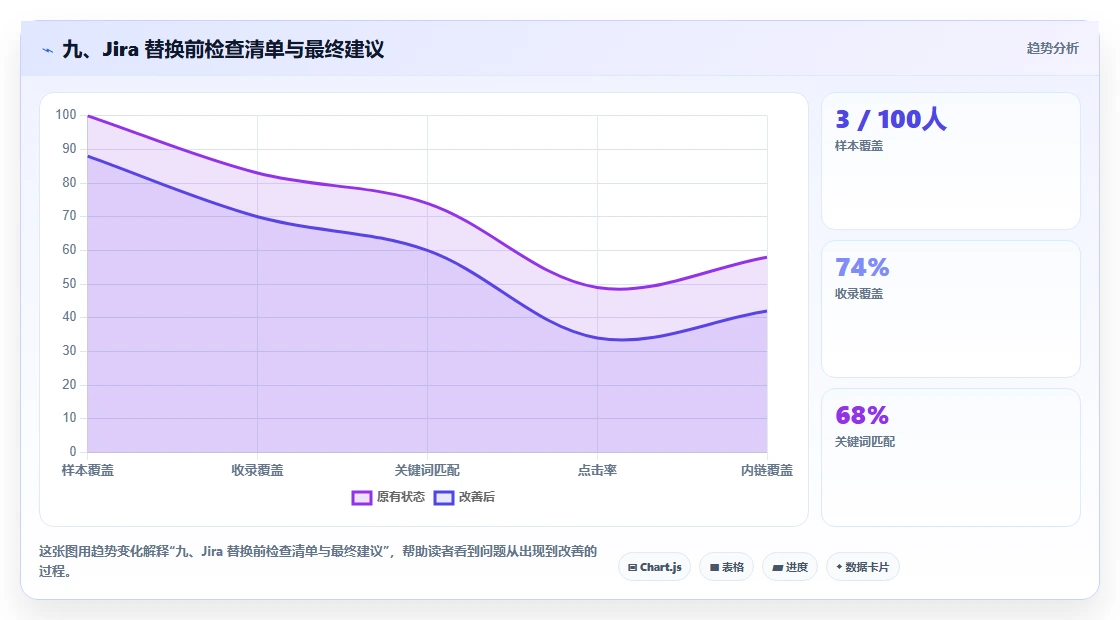Click the 收录覆盖 x-axis label
The width and height of the screenshot is (1120, 620).
coord(257,470)
